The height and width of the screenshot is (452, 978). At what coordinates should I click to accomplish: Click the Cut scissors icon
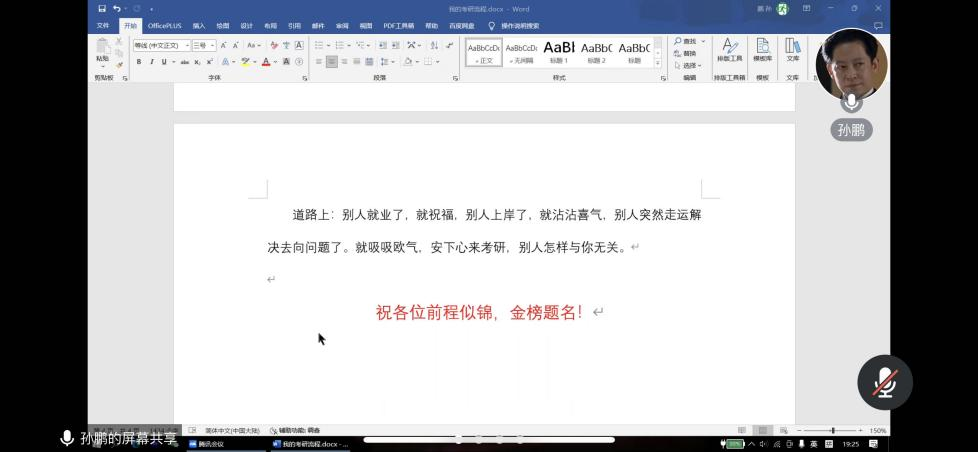(119, 41)
